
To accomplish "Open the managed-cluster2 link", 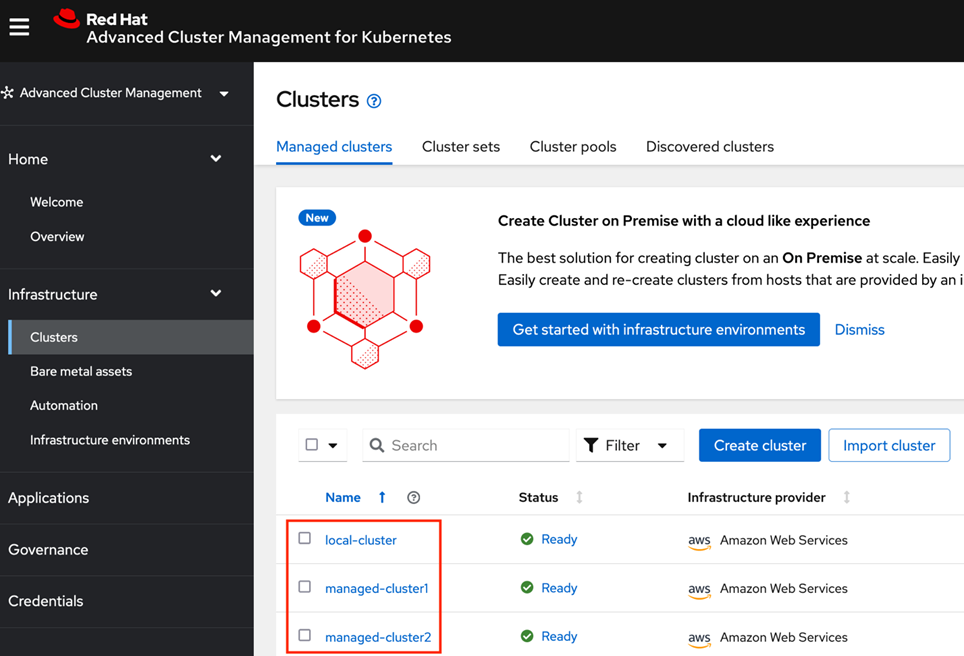I will tap(378, 637).
